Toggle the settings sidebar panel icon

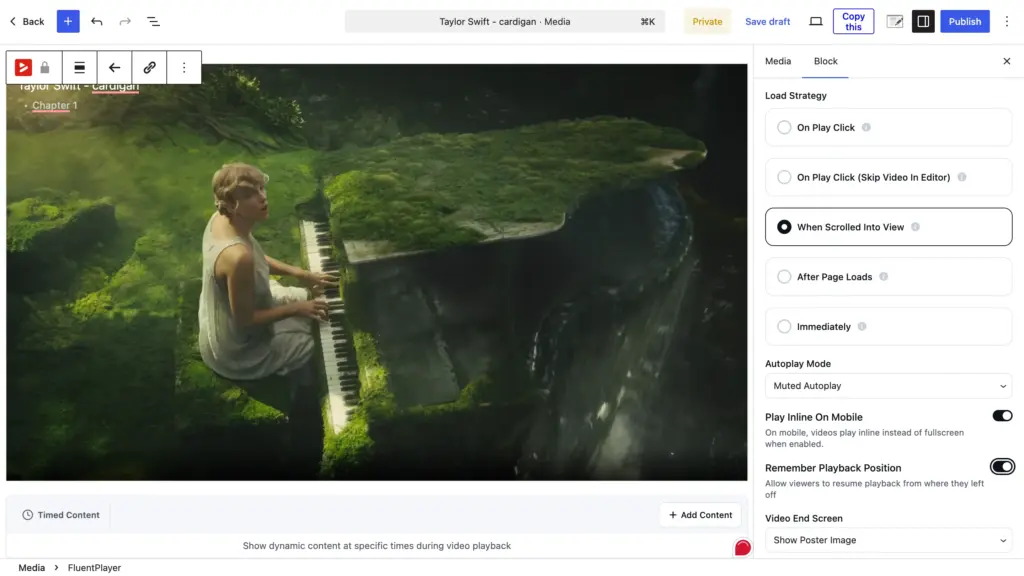tap(923, 22)
